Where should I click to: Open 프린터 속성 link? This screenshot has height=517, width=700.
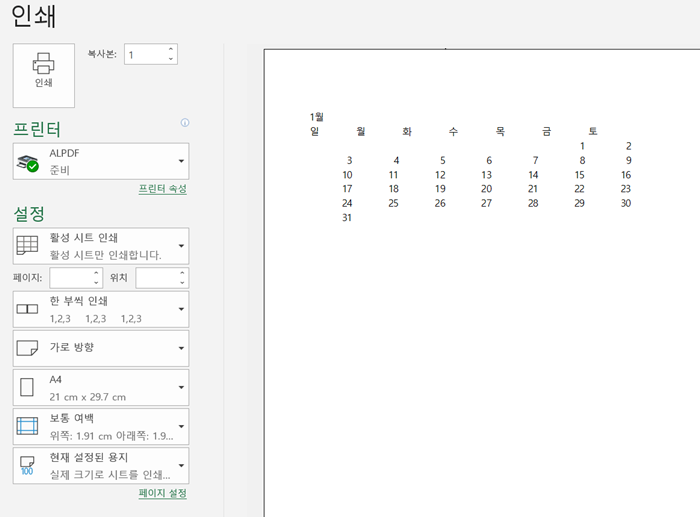click(x=162, y=189)
